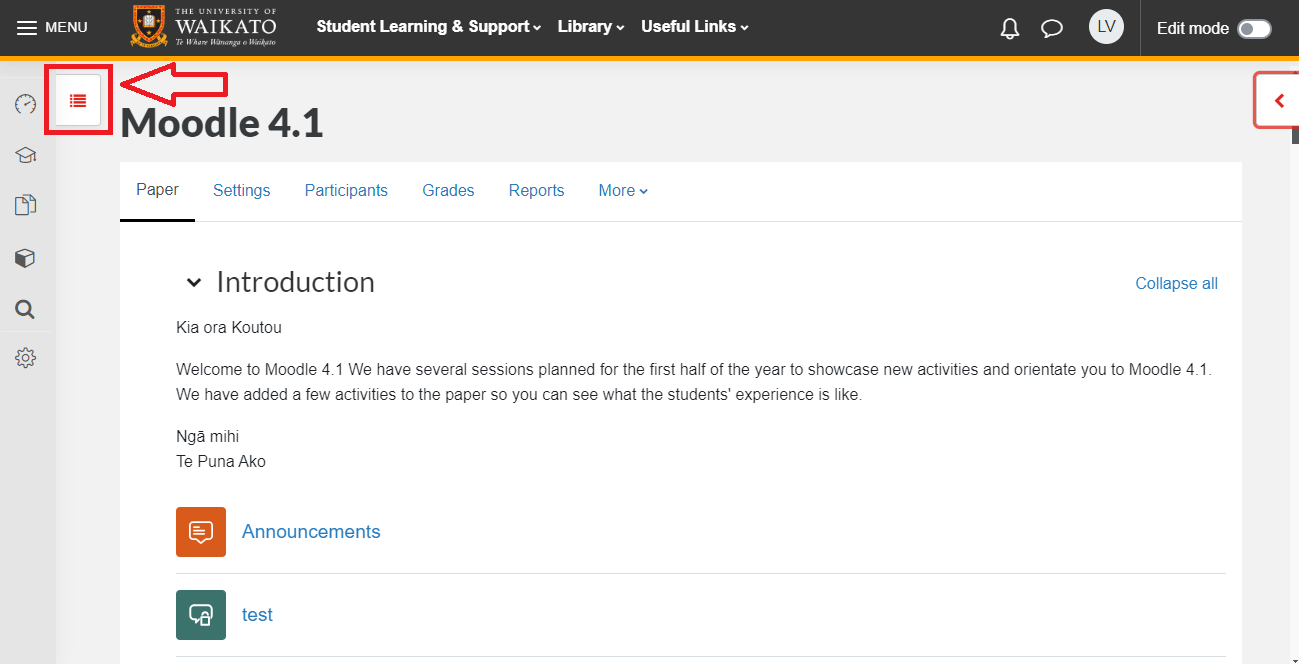The height and width of the screenshot is (664, 1299).
Task: Open the course index drawer icon
Action: [78, 100]
